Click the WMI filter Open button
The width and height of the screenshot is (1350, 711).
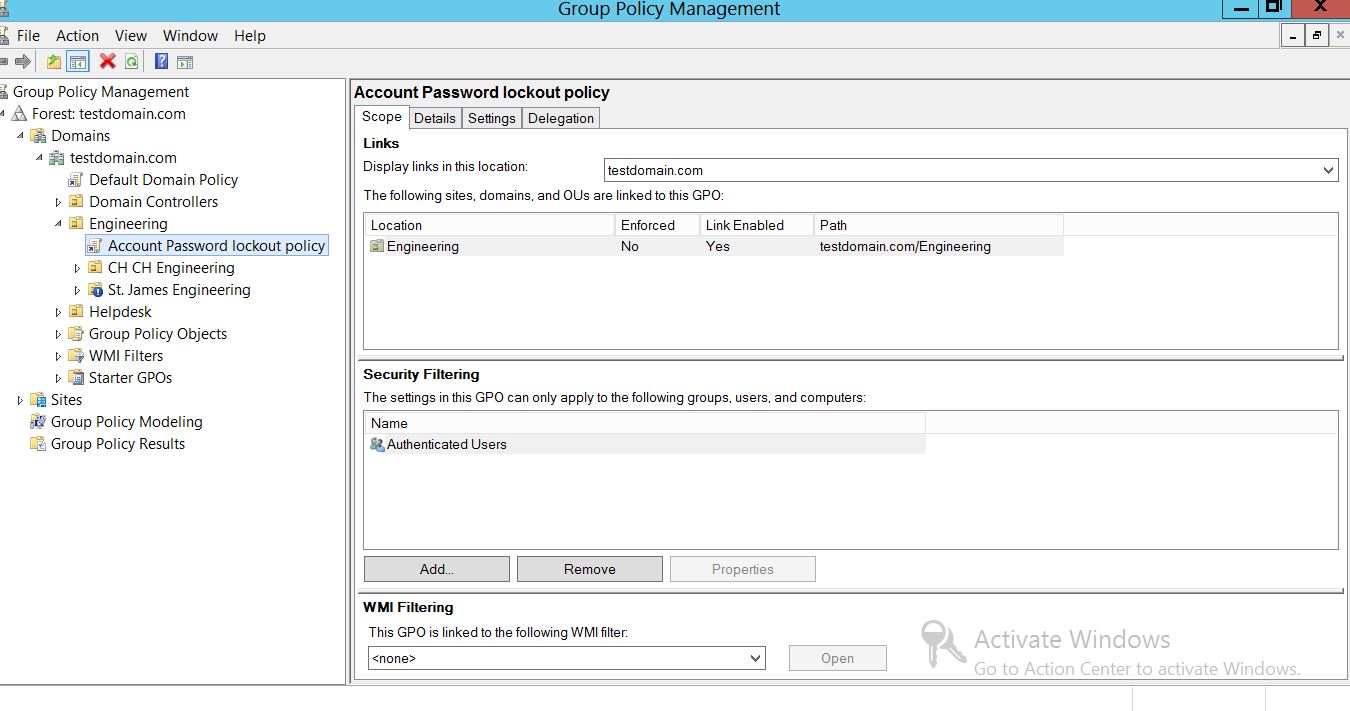tap(838, 658)
